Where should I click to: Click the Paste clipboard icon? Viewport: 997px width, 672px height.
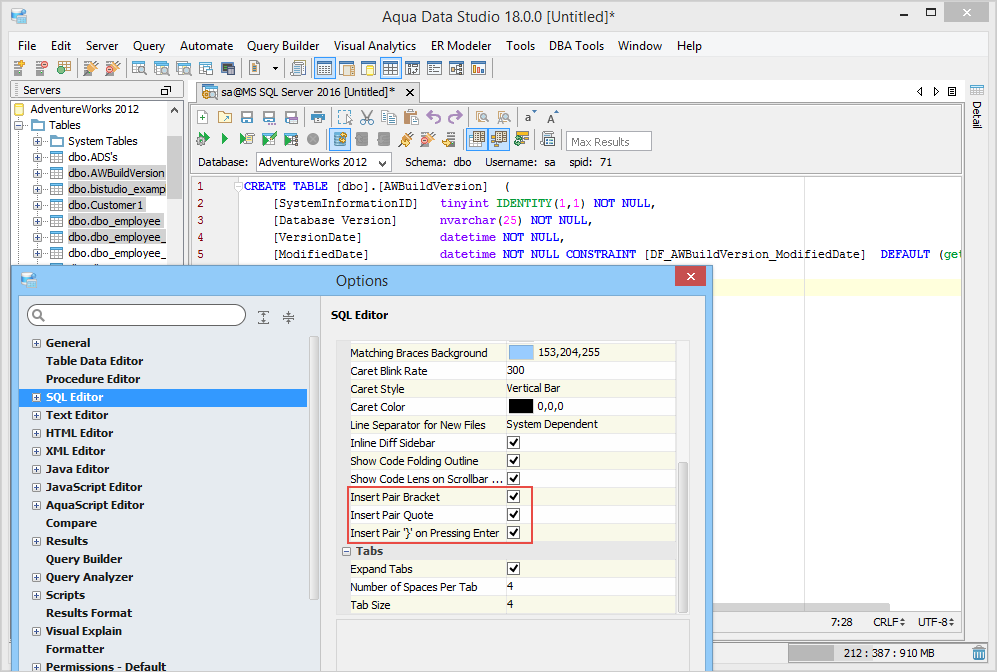pos(411,117)
